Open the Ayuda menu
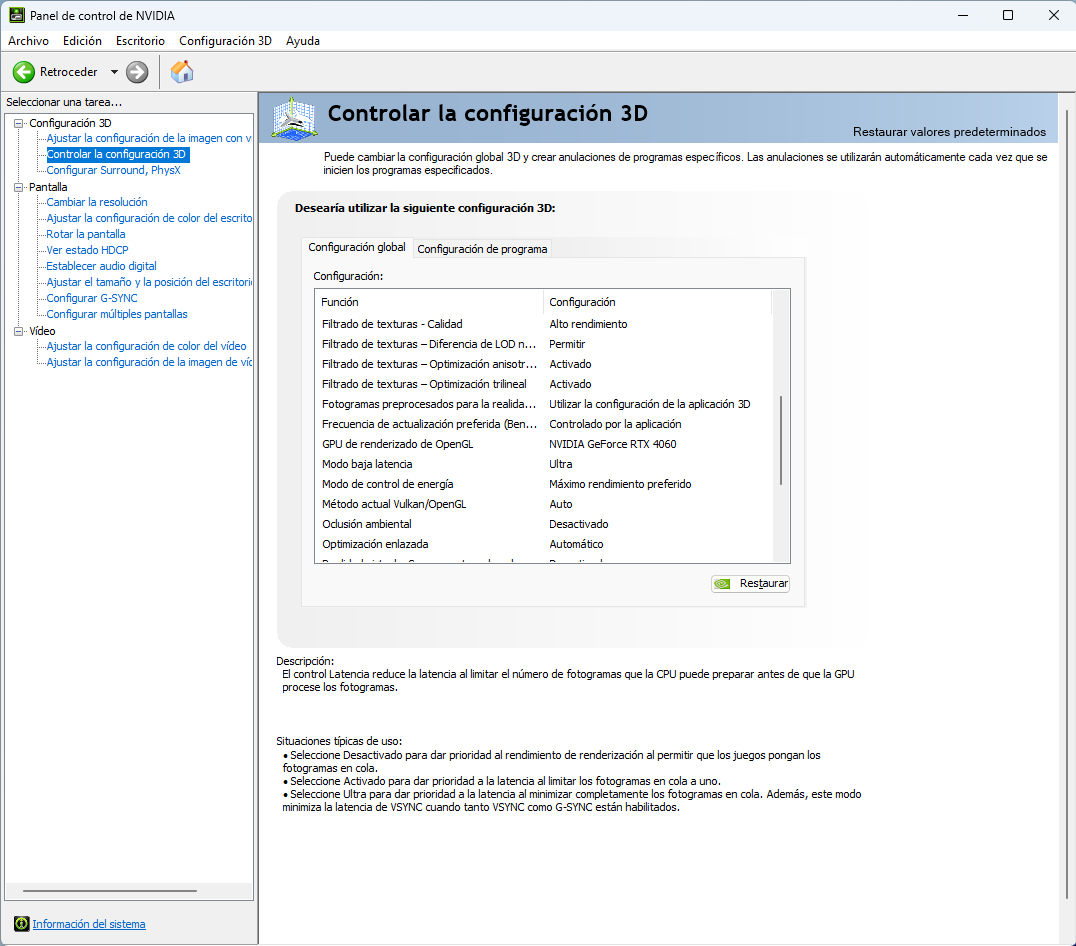This screenshot has width=1076, height=946. click(303, 40)
